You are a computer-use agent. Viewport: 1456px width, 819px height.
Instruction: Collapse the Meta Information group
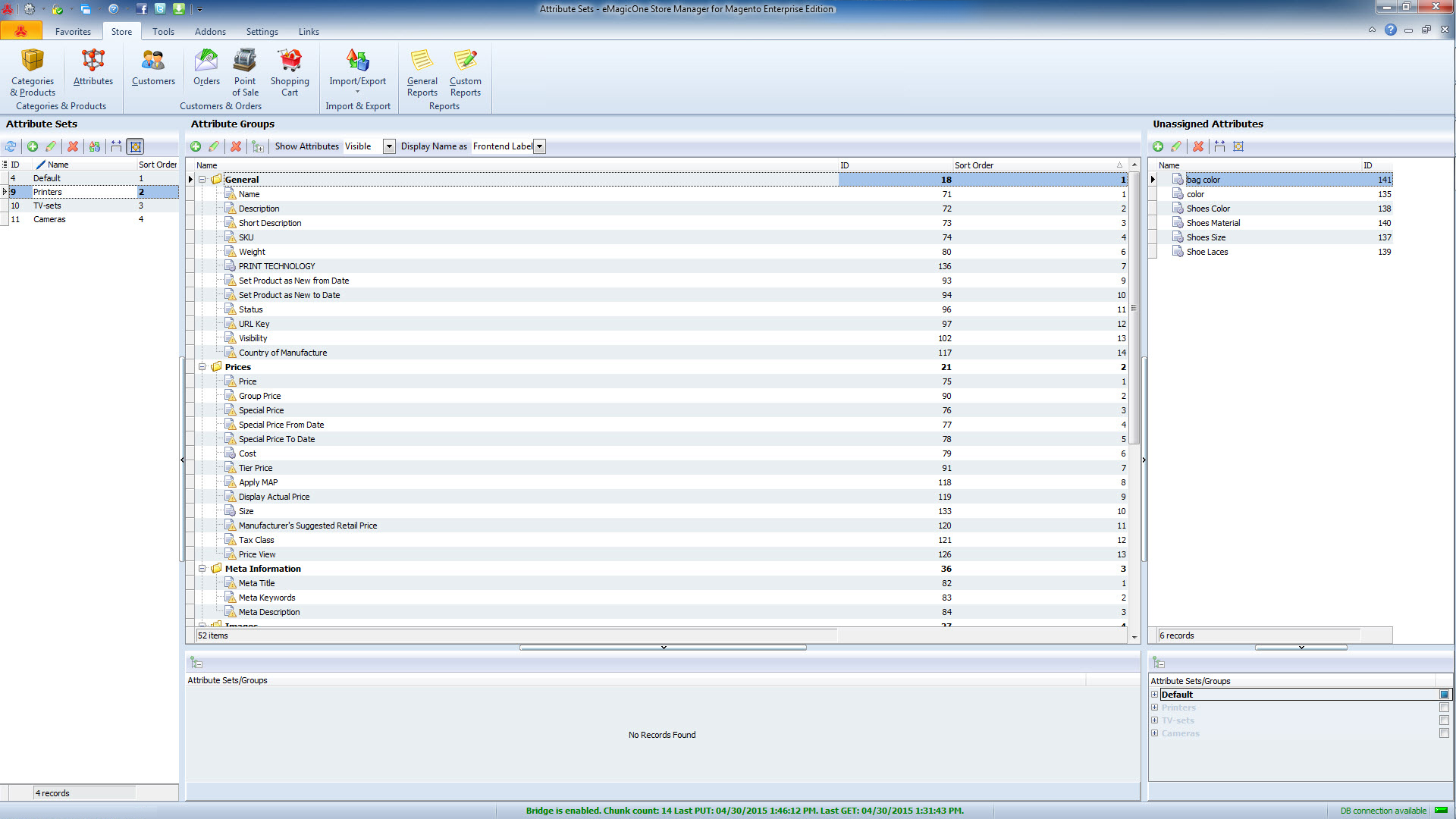pyautogui.click(x=202, y=569)
